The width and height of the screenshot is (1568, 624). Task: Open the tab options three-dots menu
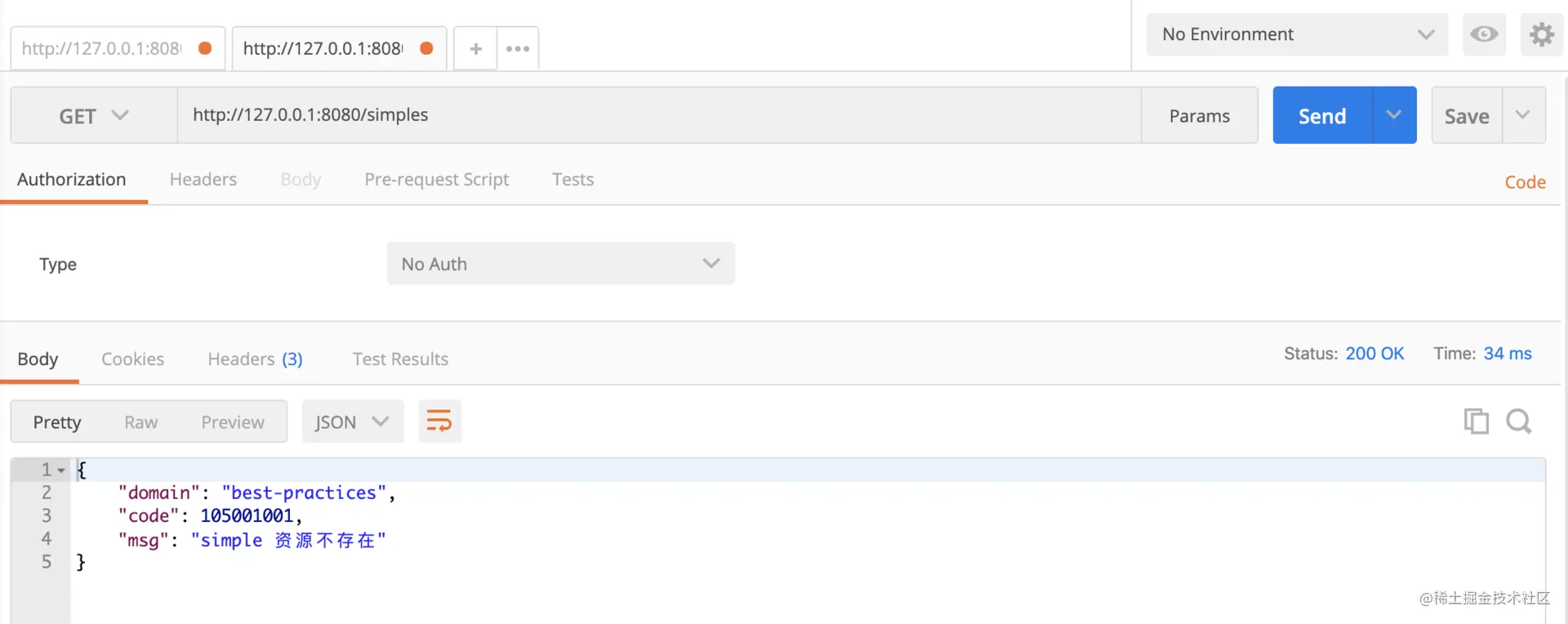coord(518,49)
